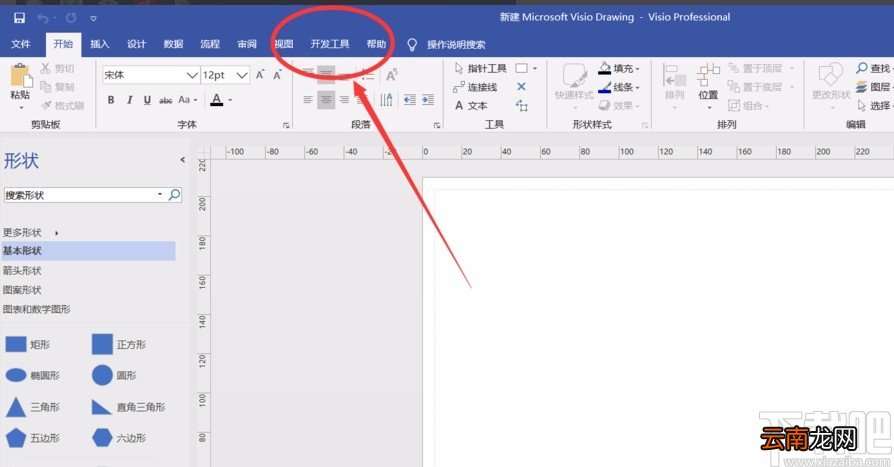
Task: Expand 更多形状 submenu
Action: tap(31, 233)
